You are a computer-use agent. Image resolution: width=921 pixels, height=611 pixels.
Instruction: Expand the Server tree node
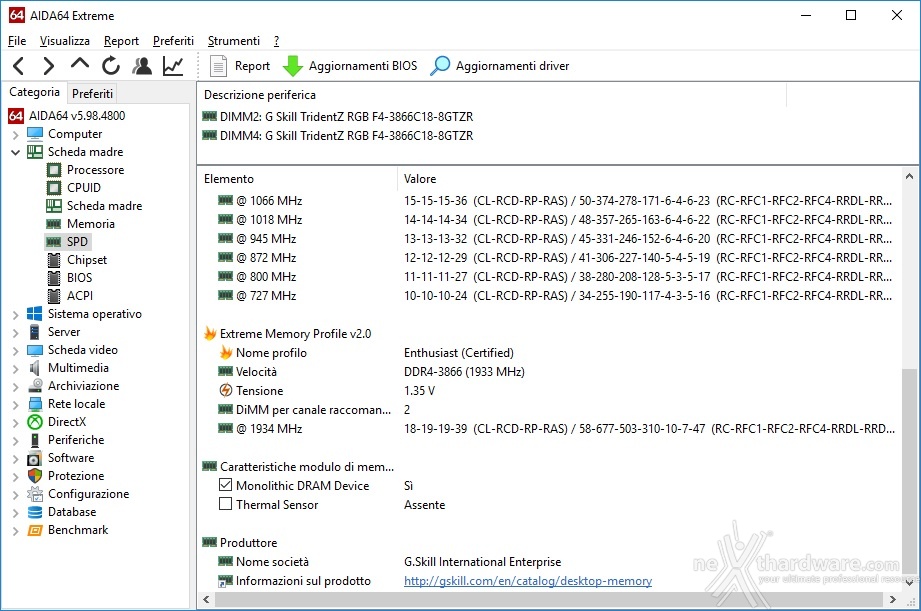15,333
